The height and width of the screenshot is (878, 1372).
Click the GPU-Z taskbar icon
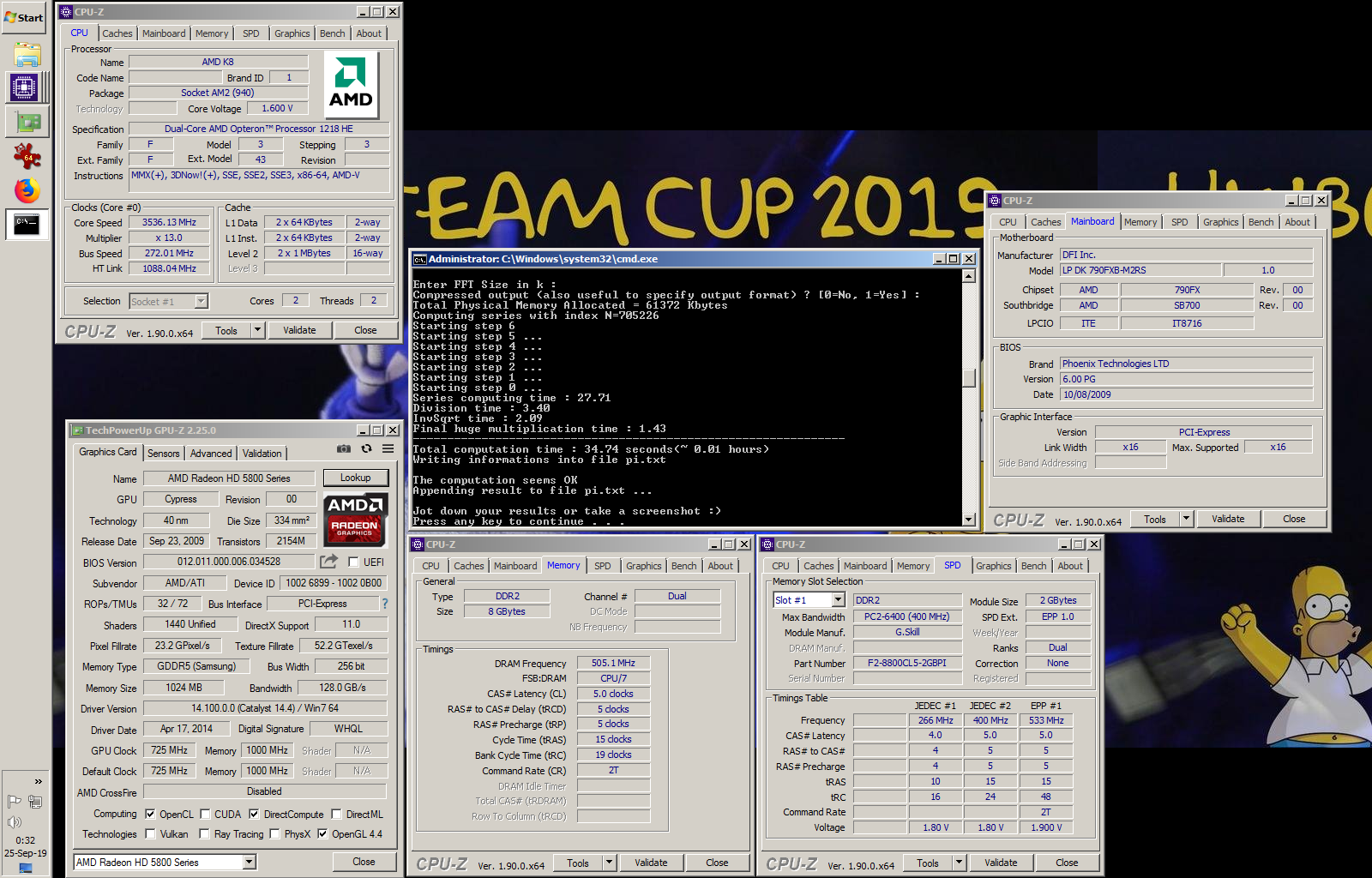click(27, 123)
